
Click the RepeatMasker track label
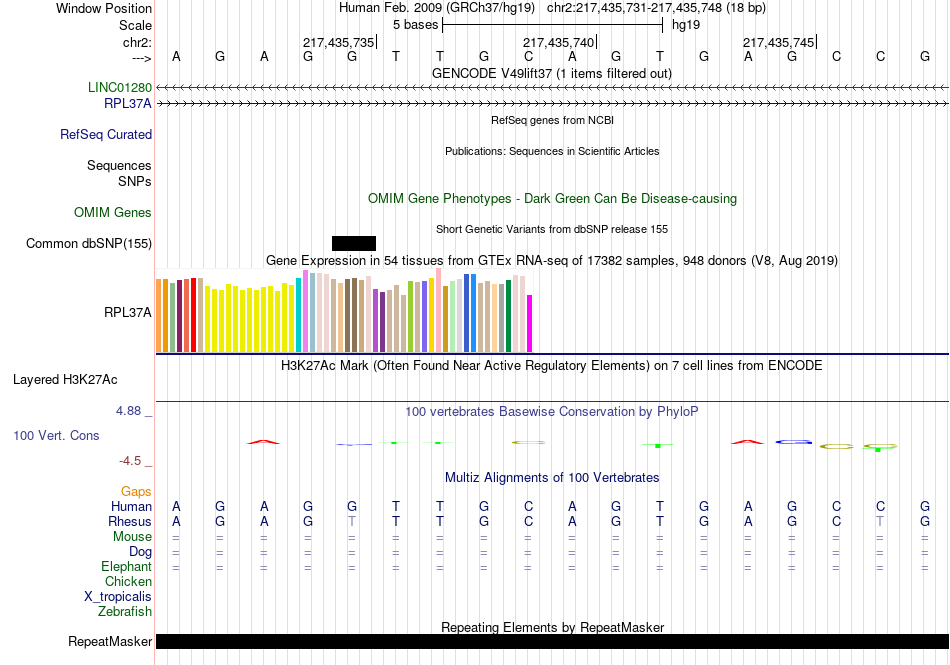[110, 641]
